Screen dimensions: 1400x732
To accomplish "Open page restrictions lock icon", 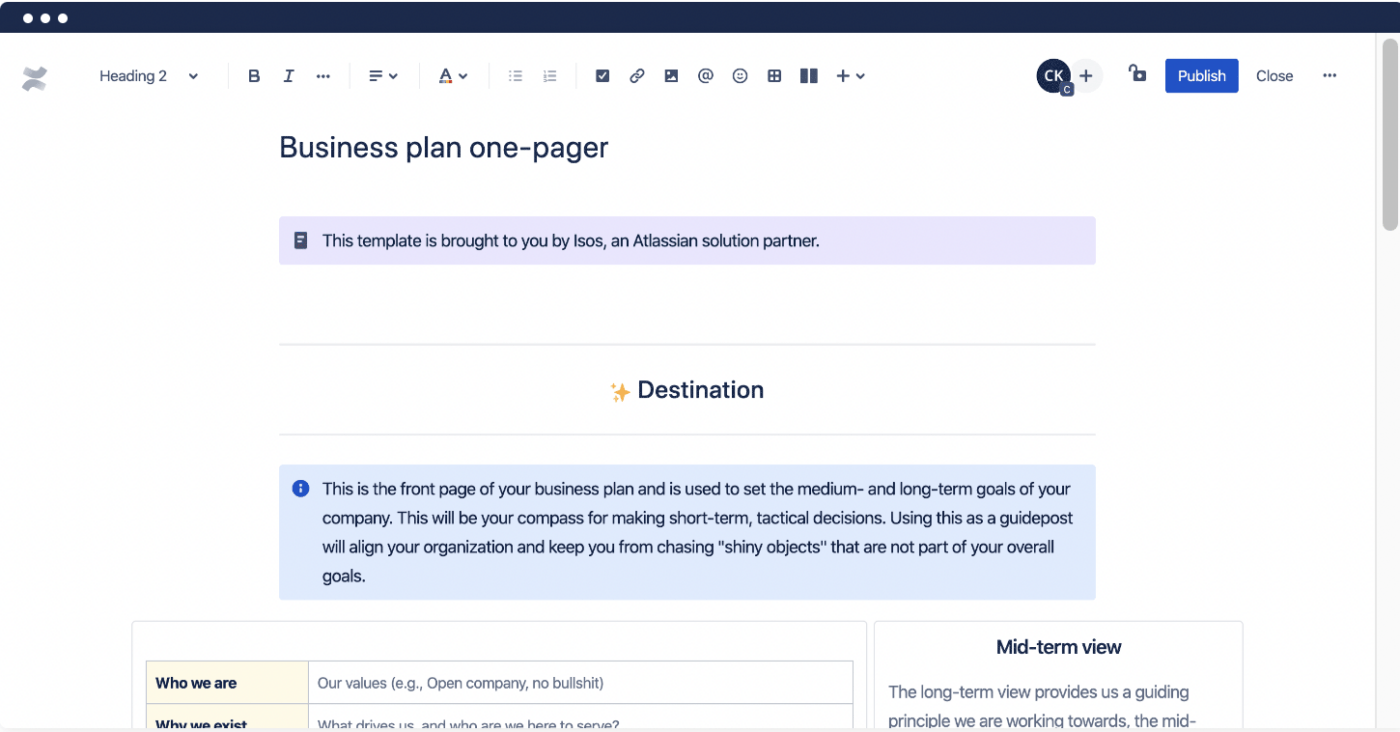I will click(x=1137, y=73).
